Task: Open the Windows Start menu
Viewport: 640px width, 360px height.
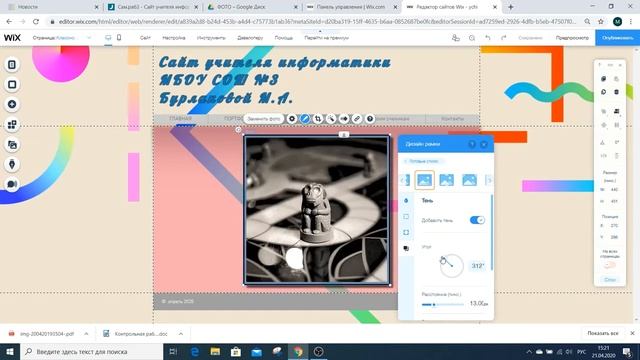Action: coord(10,351)
